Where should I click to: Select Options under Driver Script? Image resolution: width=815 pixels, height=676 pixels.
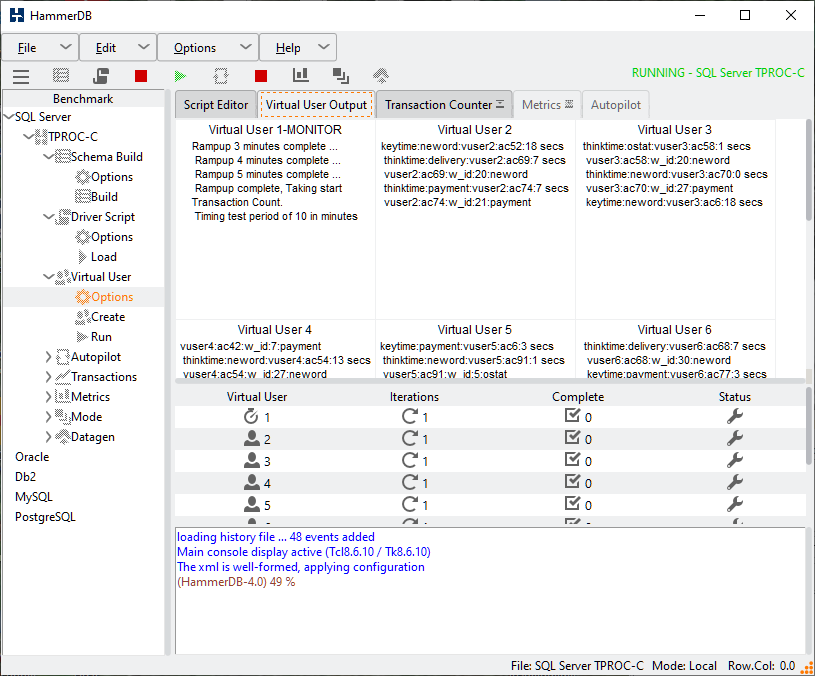pyautogui.click(x=112, y=237)
